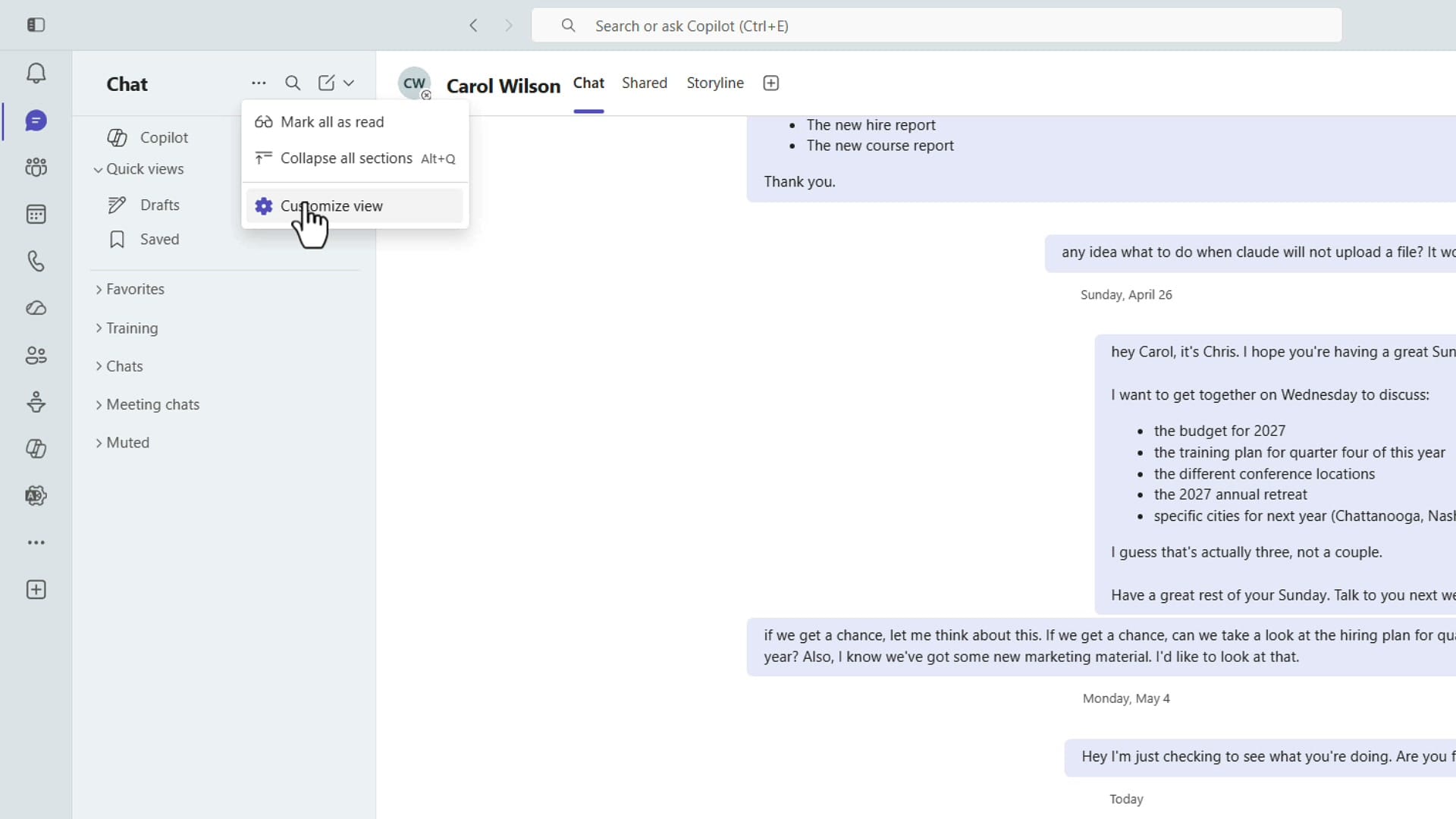
Task: View more apps ellipsis in sidebar
Action: (x=36, y=543)
